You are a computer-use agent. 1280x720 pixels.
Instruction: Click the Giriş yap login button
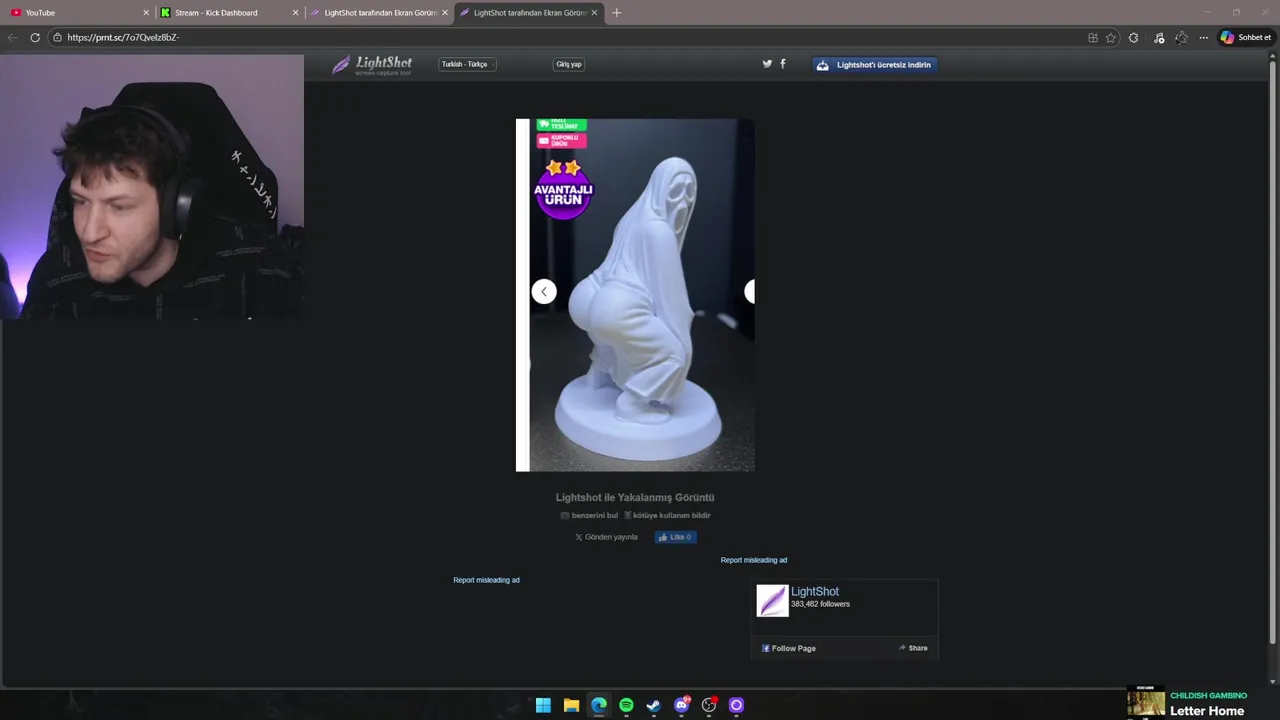pyautogui.click(x=569, y=64)
